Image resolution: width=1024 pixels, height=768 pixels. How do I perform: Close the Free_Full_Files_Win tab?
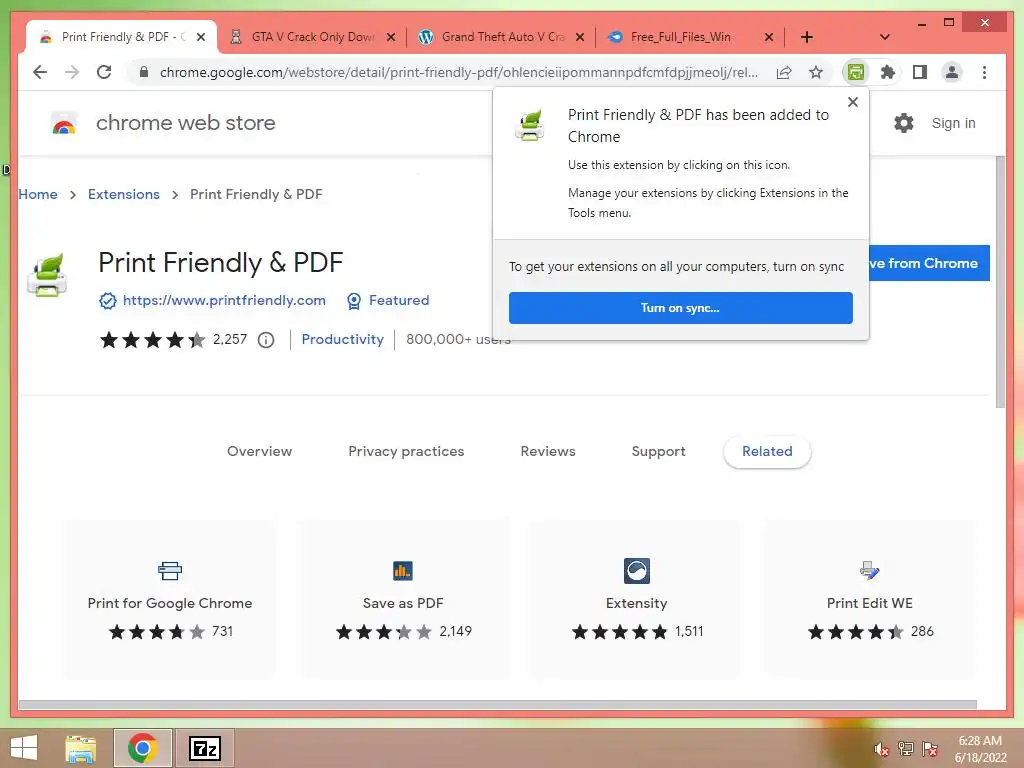[x=769, y=37]
